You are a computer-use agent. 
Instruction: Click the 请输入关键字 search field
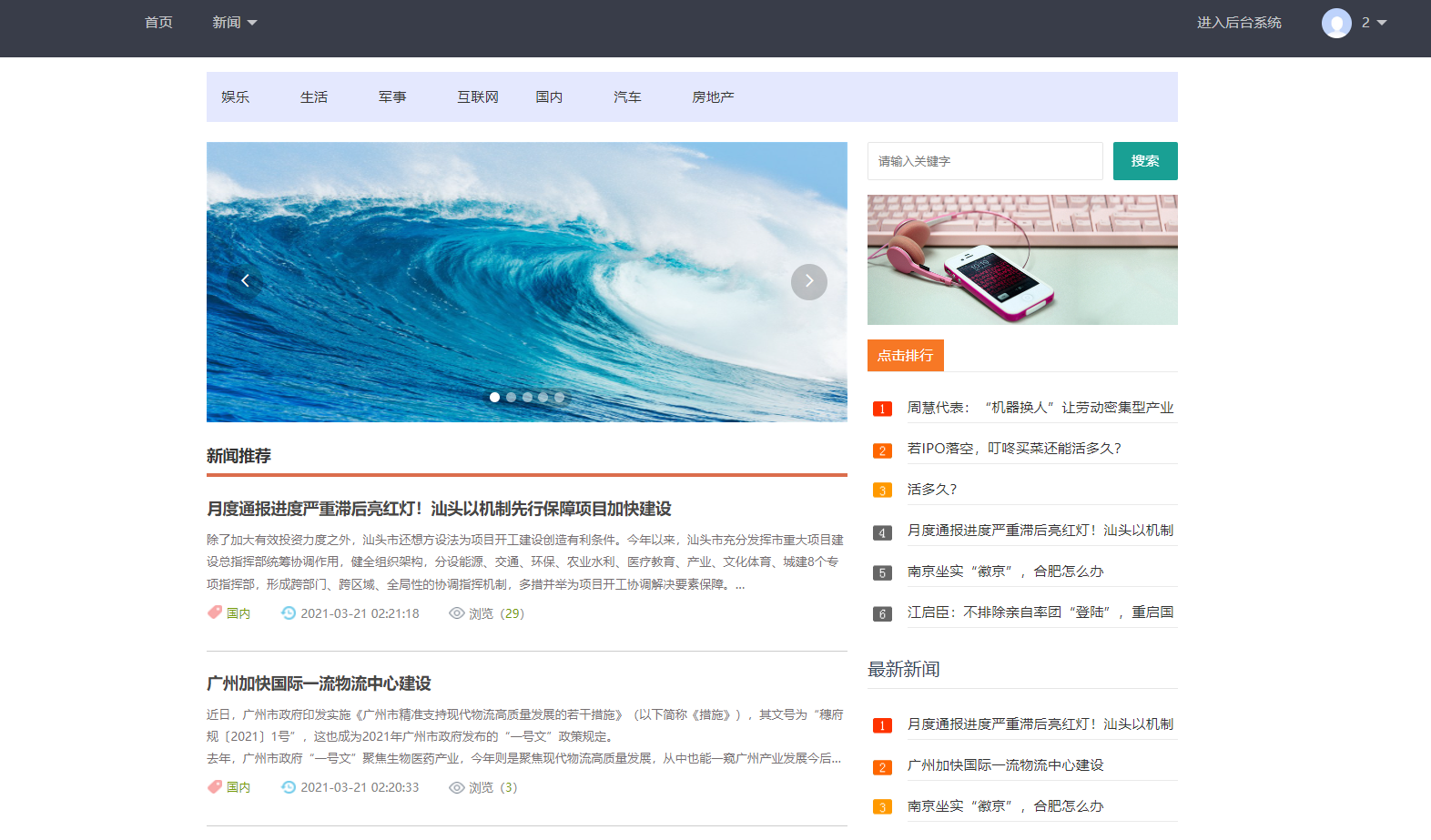[x=985, y=161]
